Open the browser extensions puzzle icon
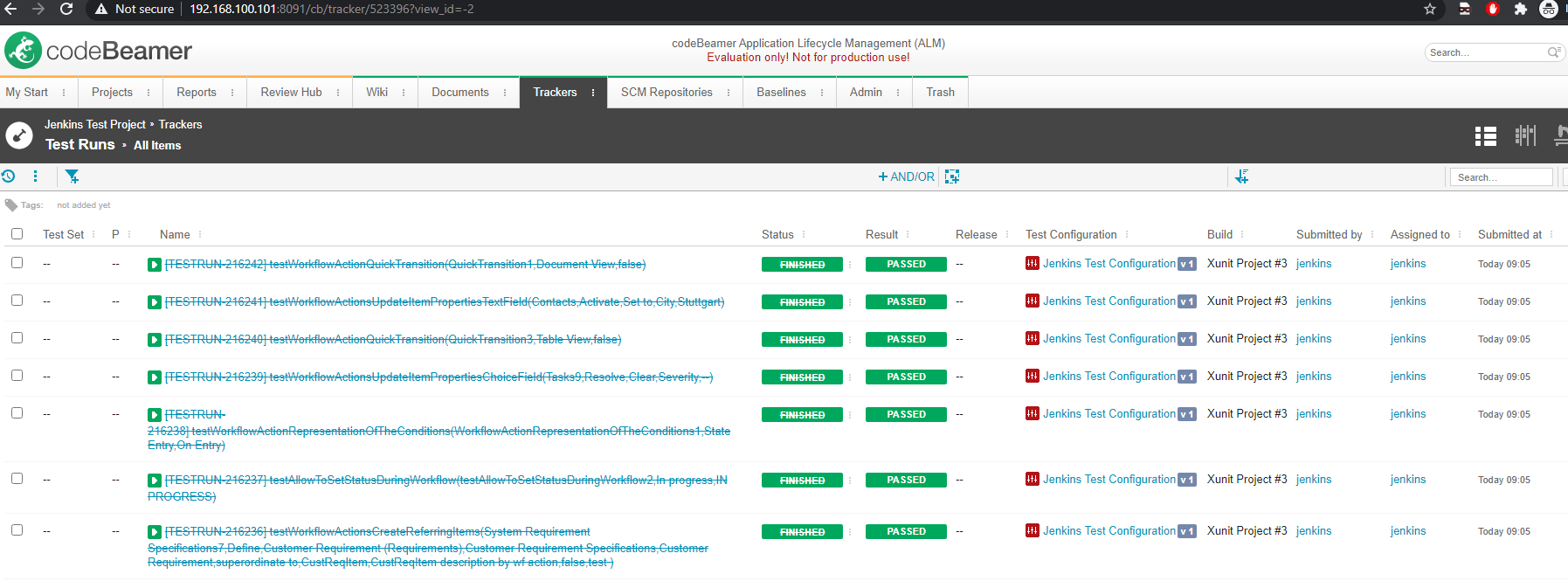The width and height of the screenshot is (1568, 588). (x=1521, y=9)
